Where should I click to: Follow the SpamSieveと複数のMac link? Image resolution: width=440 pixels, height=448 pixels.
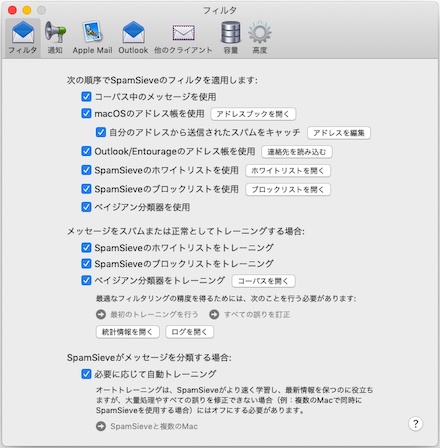[x=154, y=426]
